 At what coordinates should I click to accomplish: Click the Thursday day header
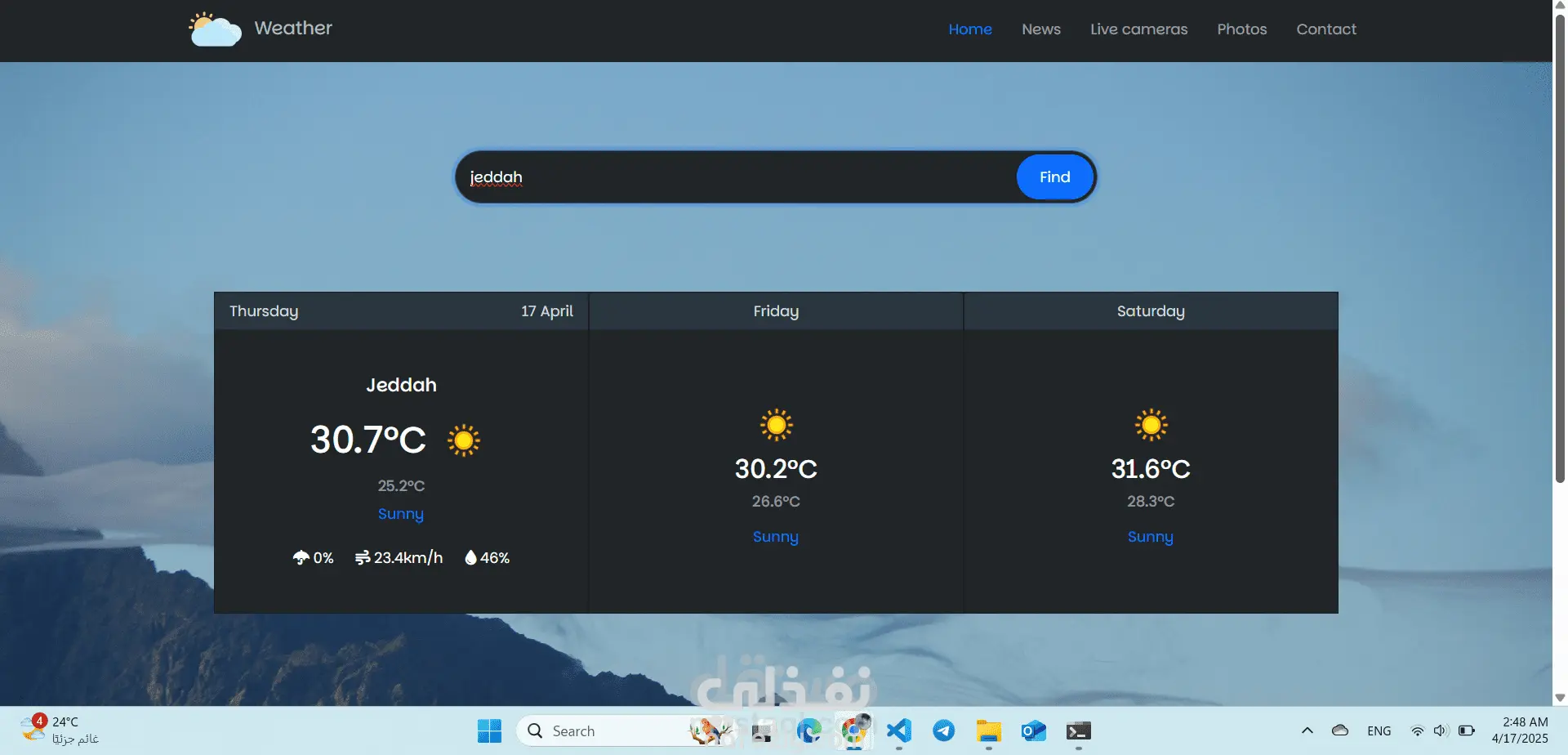tap(264, 311)
